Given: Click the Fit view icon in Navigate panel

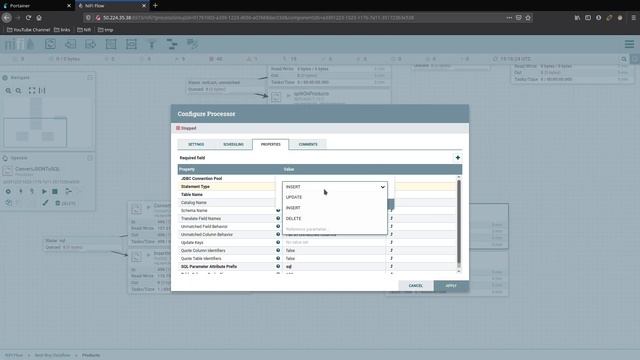Looking at the screenshot, I should tap(32, 91).
